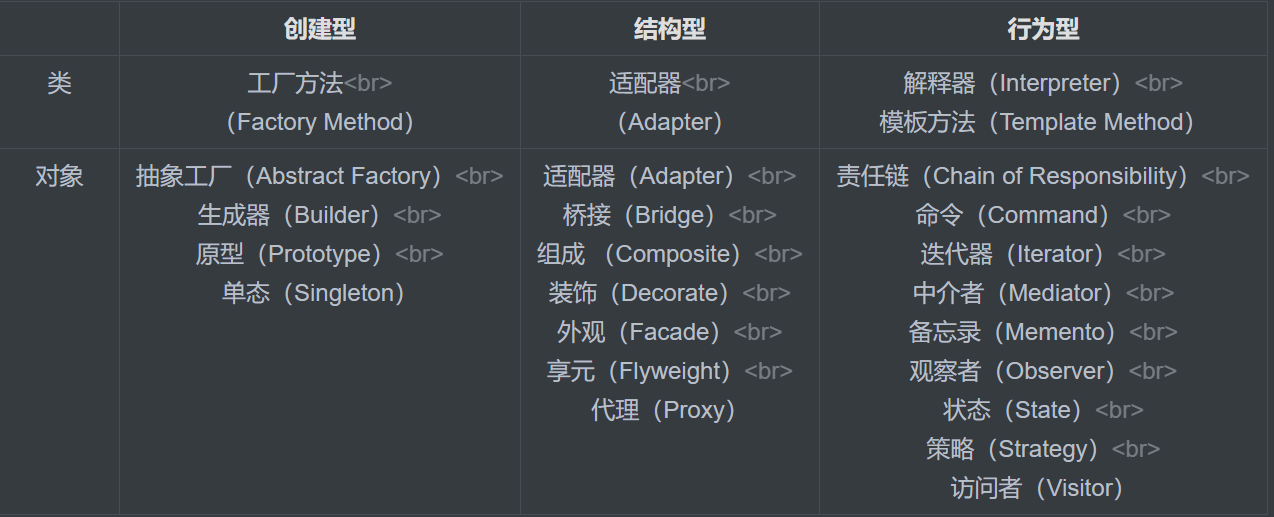Viewport: 1274px width, 517px height.
Task: Click the 桥接 Bridge entry
Action: (x=640, y=215)
